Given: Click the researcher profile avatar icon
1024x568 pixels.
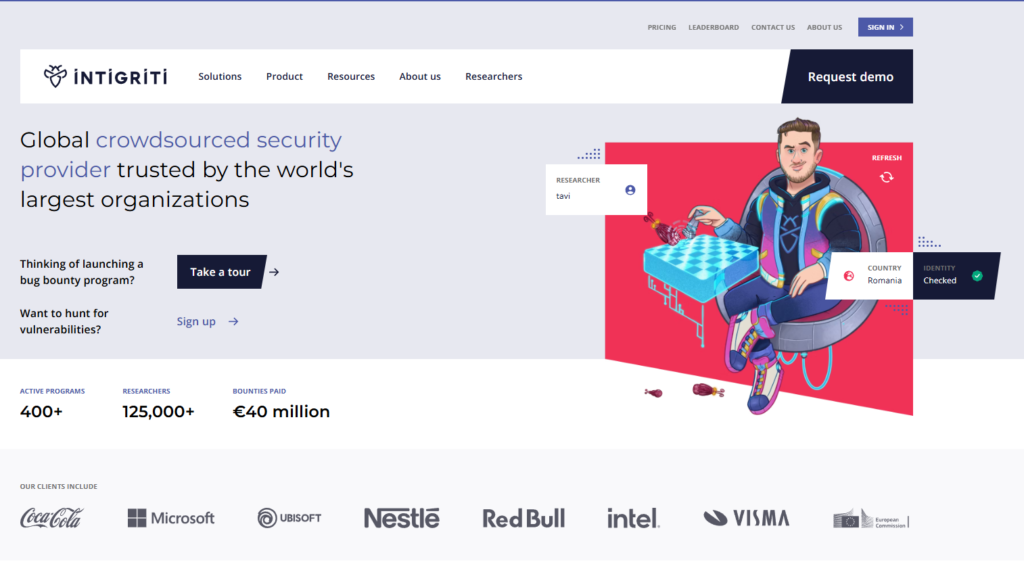Looking at the screenshot, I should point(630,190).
